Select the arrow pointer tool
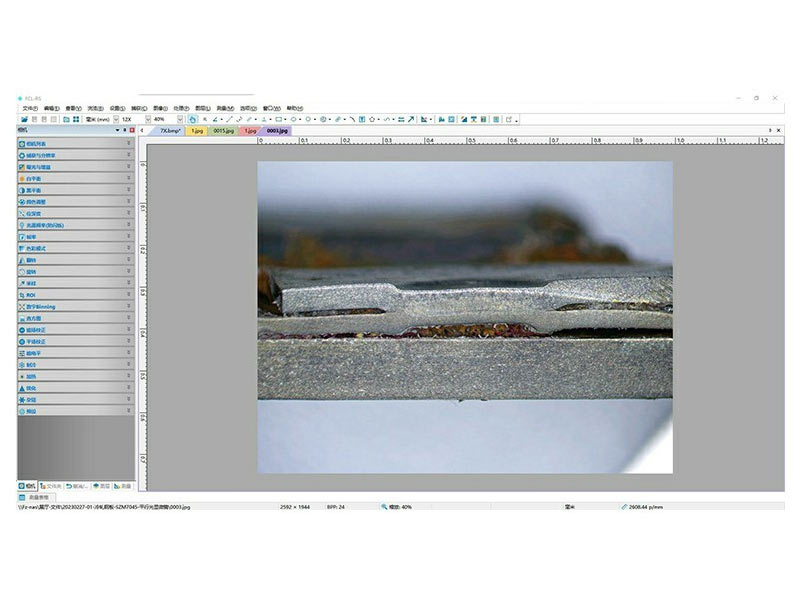The width and height of the screenshot is (800, 600). (205, 119)
